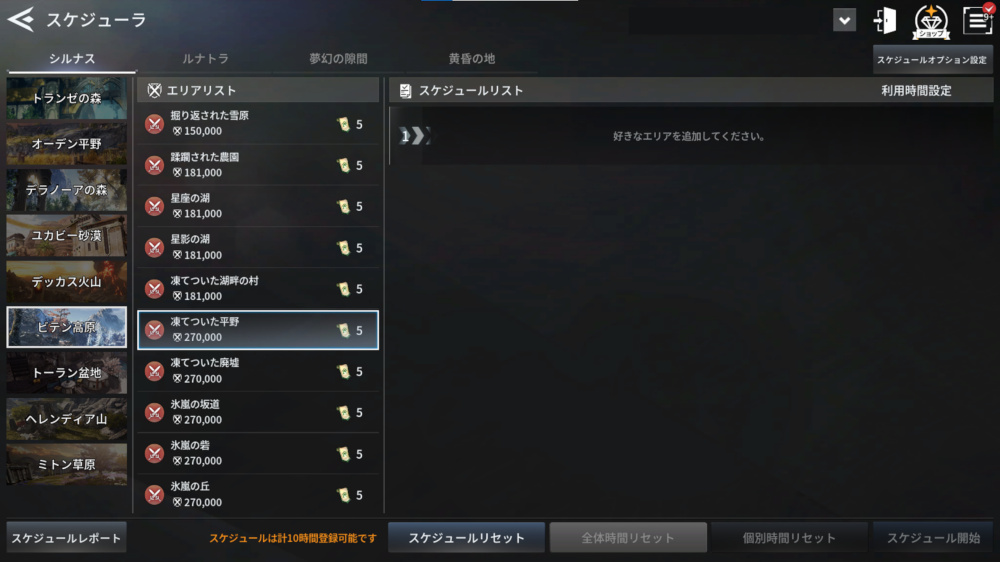
Task: Expand the schedule slot 1 arrow
Action: (x=415, y=135)
